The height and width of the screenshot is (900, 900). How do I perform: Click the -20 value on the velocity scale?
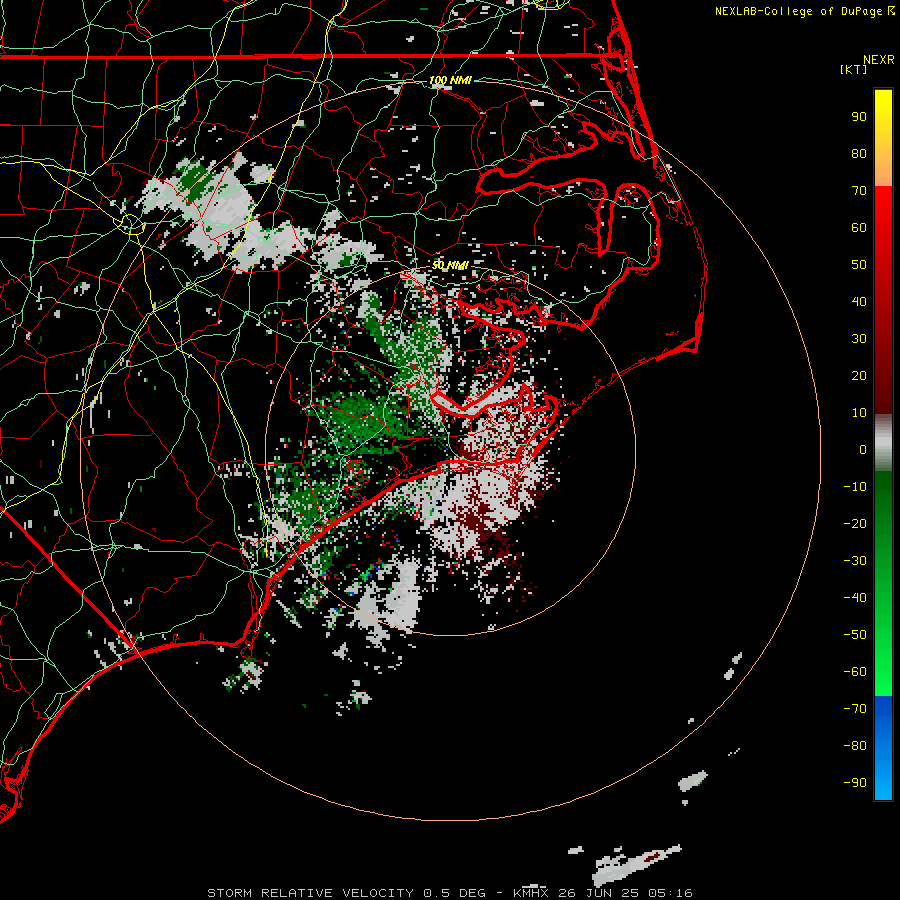855,524
